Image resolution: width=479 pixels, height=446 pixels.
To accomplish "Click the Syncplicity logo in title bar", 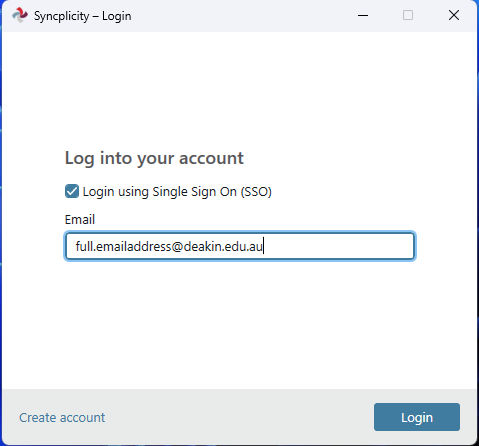I will coord(20,15).
